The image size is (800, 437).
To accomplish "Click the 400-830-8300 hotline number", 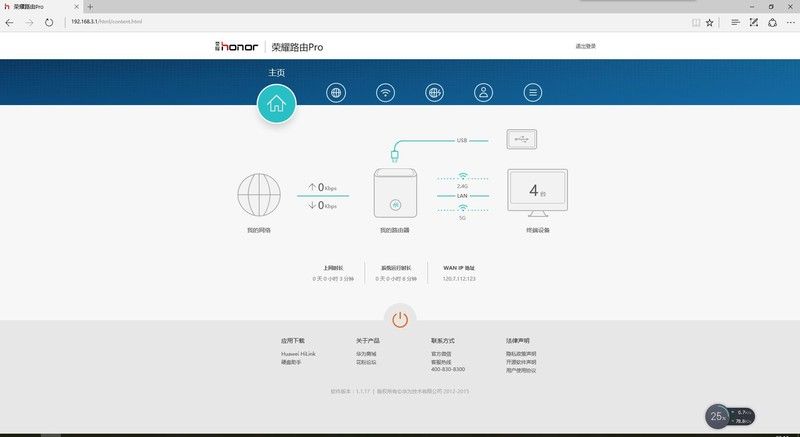I will pyautogui.click(x=448, y=369).
